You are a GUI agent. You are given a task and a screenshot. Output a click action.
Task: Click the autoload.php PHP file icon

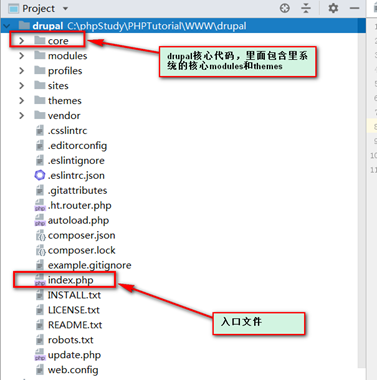click(40, 220)
